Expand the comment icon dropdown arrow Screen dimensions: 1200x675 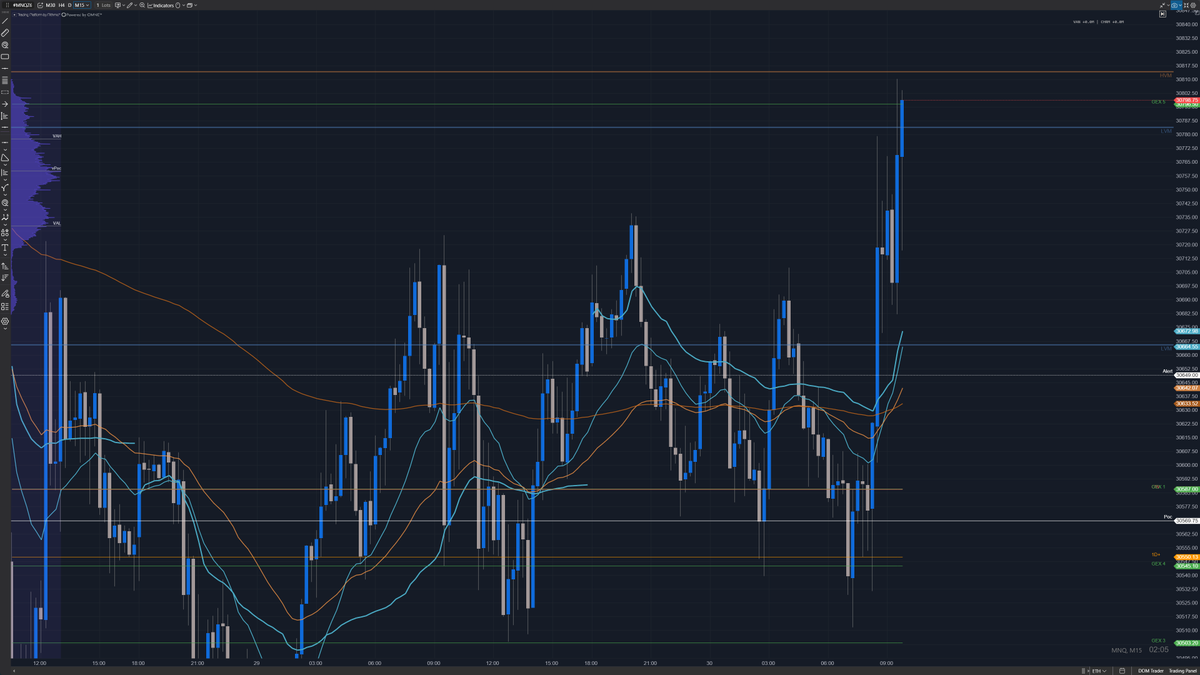click(123, 5)
